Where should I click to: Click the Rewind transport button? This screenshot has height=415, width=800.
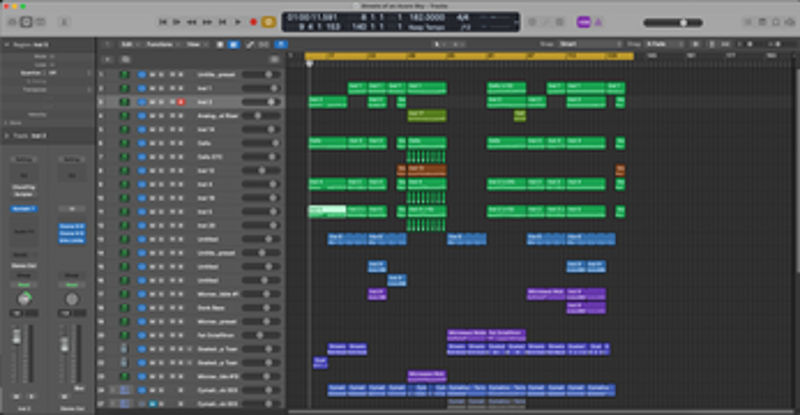point(192,22)
